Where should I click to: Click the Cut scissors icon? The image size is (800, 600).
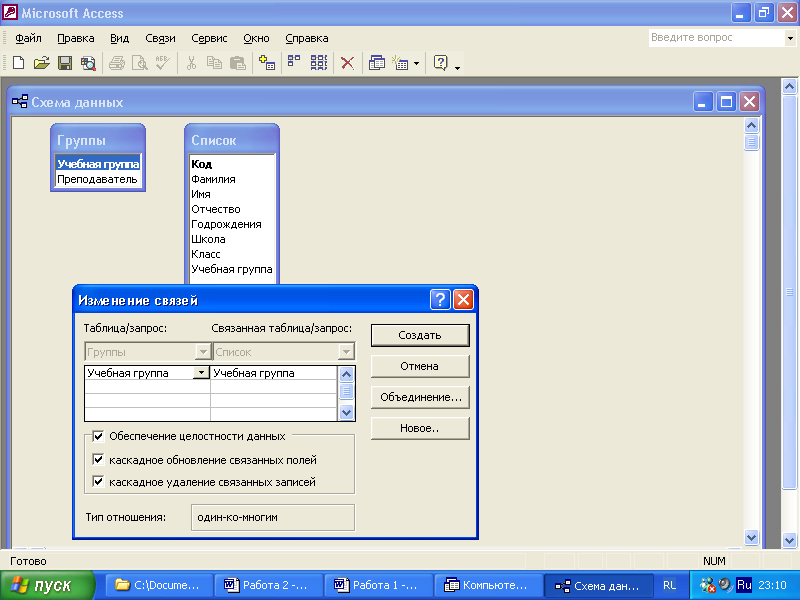191,63
